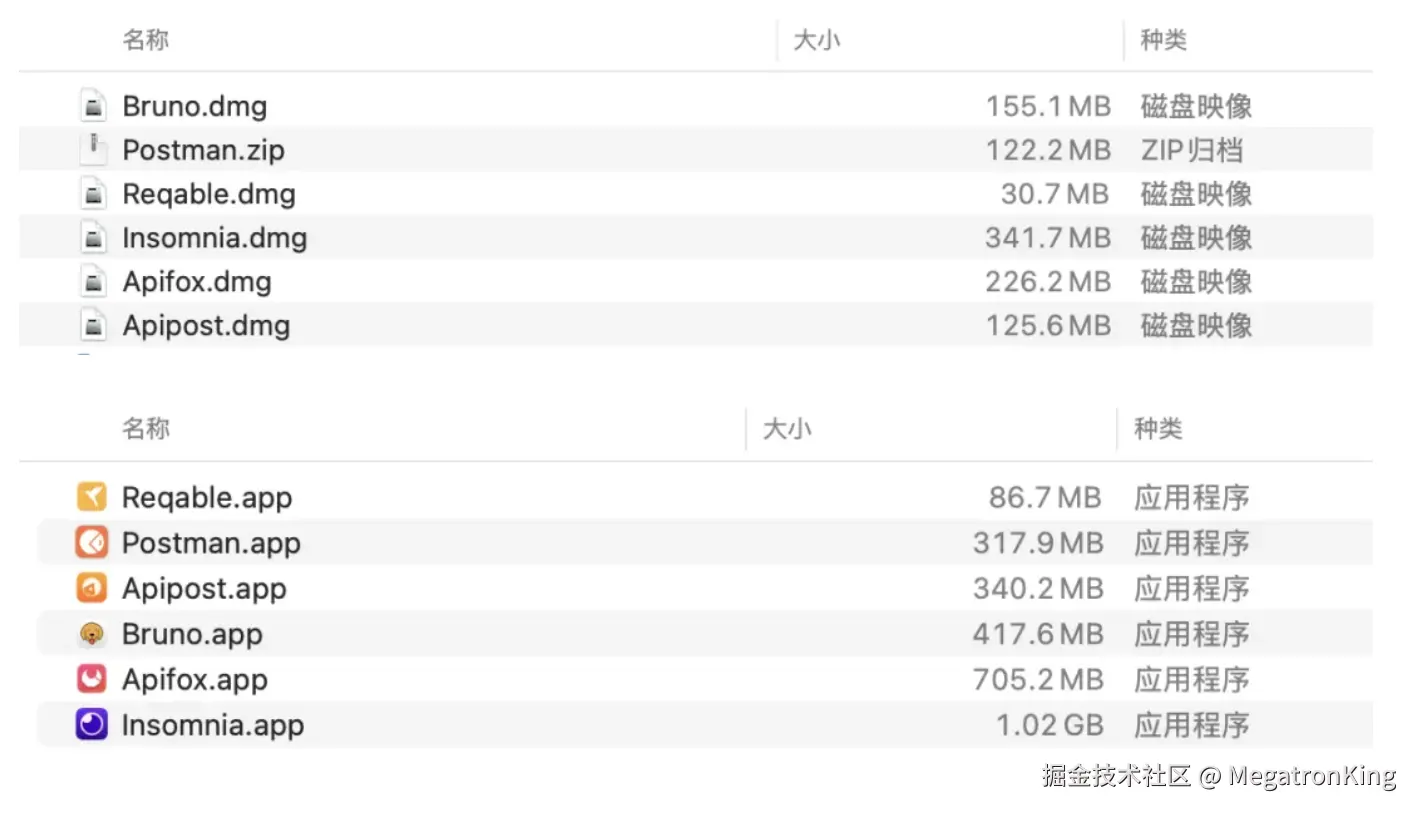The height and width of the screenshot is (814, 1418).
Task: Click the Reqable.app application icon
Action: (91, 497)
